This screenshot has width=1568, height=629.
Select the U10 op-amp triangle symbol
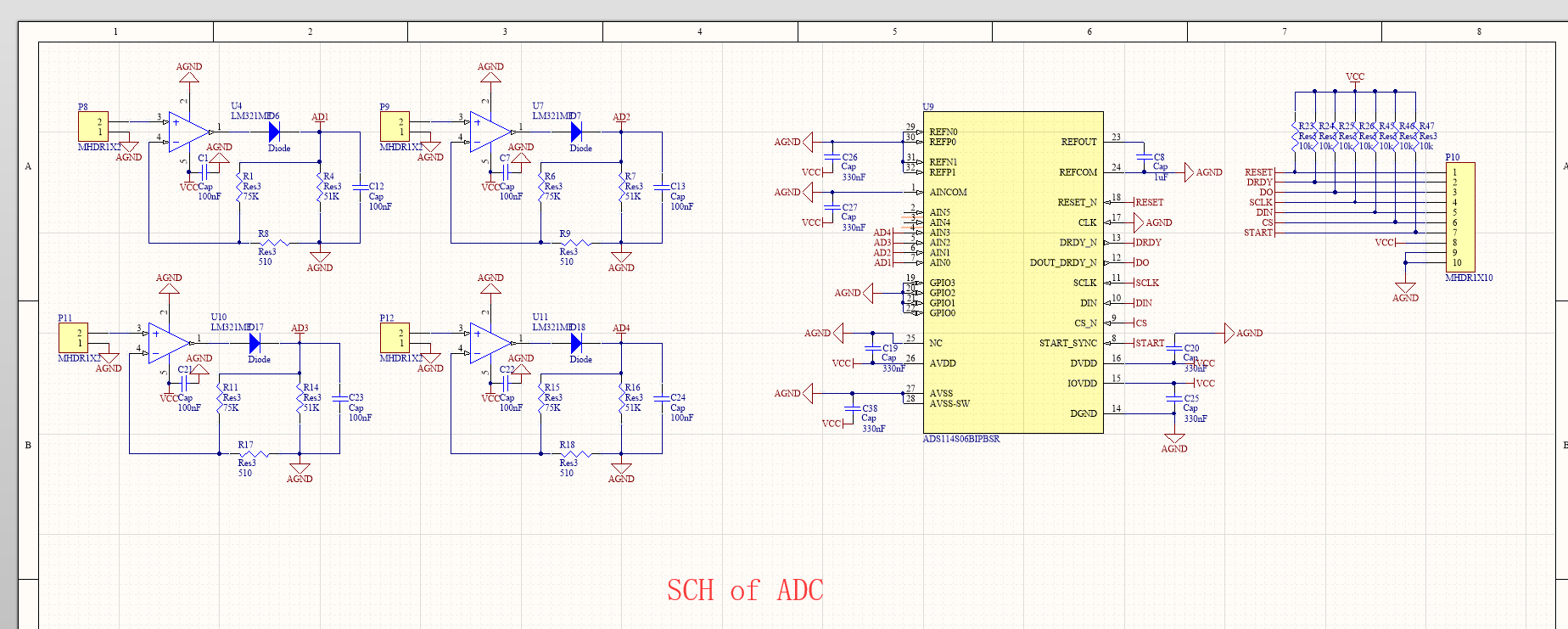coord(169,343)
